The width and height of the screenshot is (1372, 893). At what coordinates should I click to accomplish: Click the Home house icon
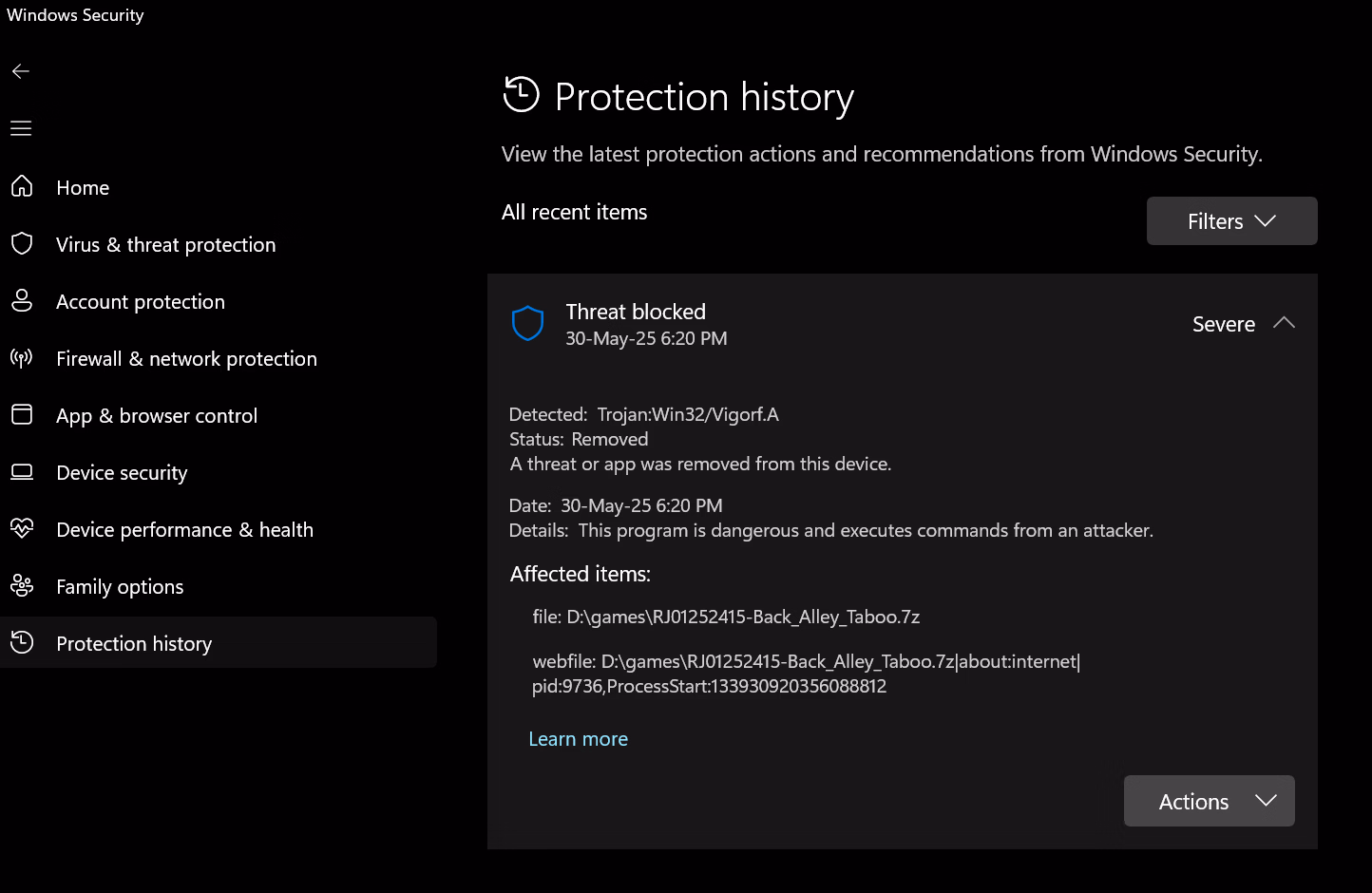[x=22, y=187]
